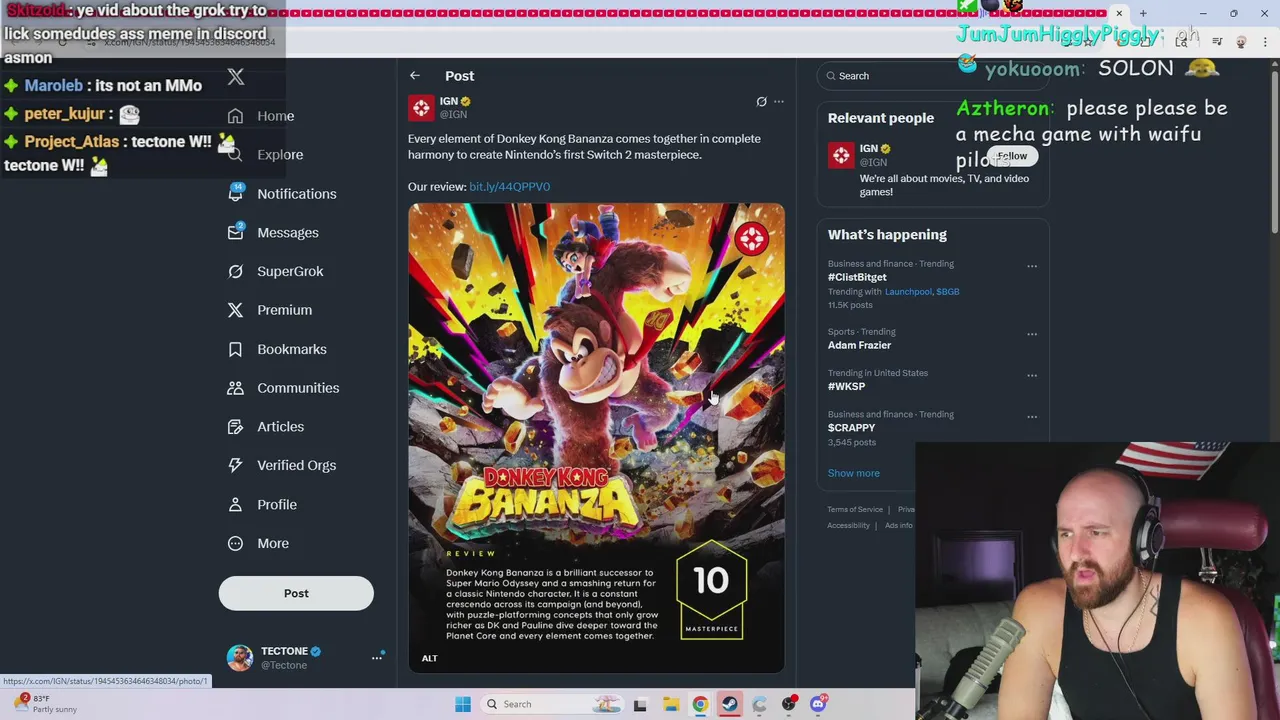Open a new Chrome tab with plus
The image size is (1280, 720).
pos(1143,14)
